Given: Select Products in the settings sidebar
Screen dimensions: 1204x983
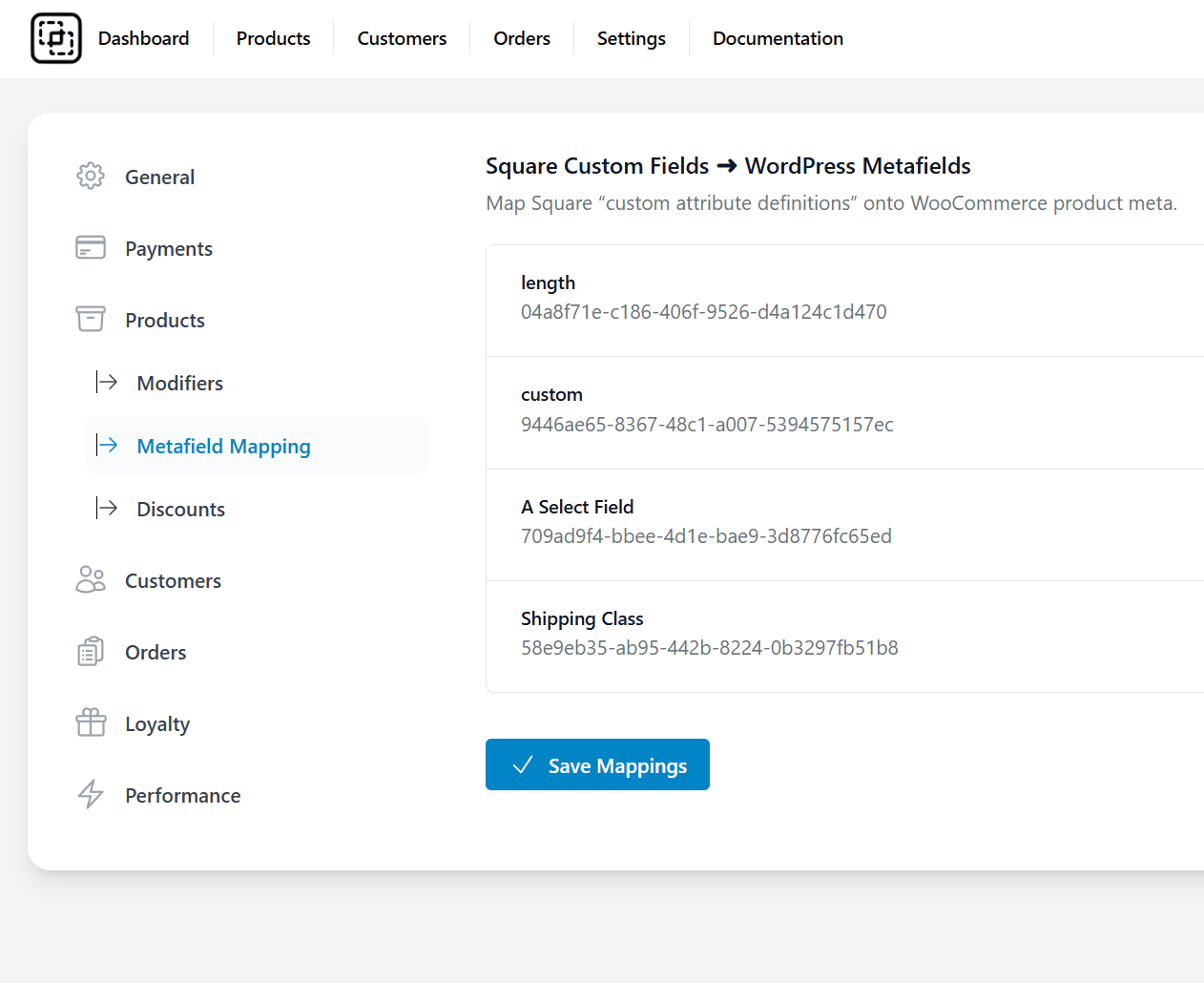Looking at the screenshot, I should [165, 320].
